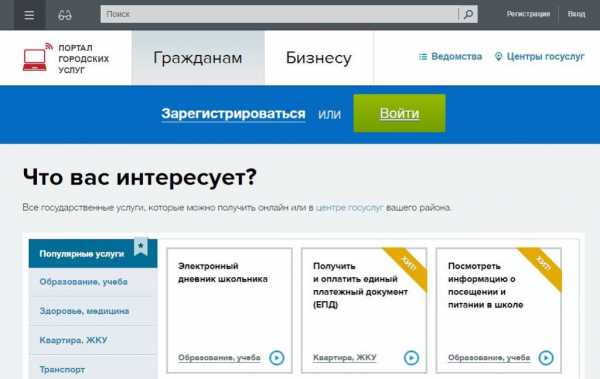Viewport: 600px width, 379px height.
Task: Click the arrow on школьное питание card
Action: 546,358
